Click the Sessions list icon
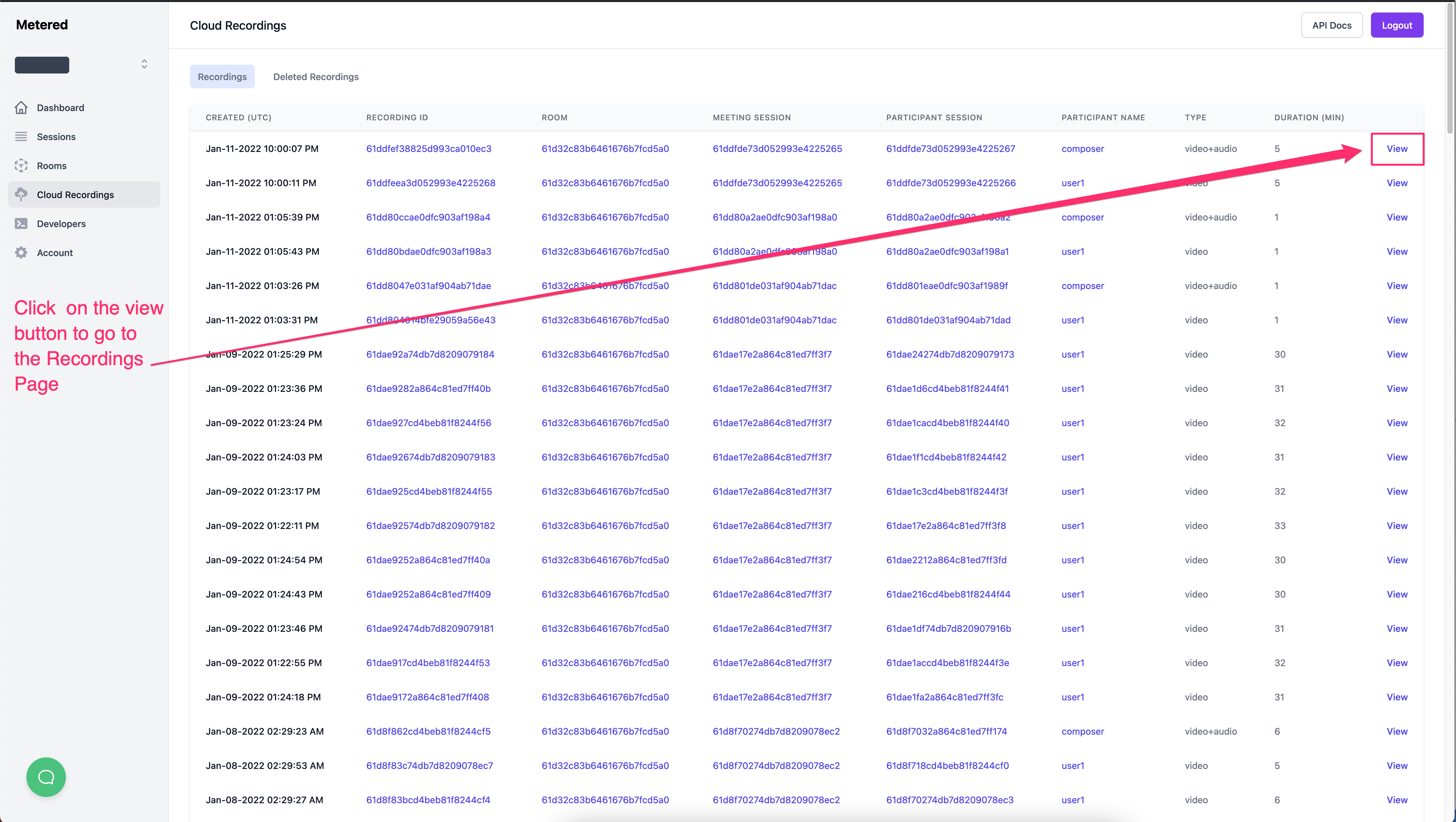Viewport: 1456px width, 822px height. point(21,136)
